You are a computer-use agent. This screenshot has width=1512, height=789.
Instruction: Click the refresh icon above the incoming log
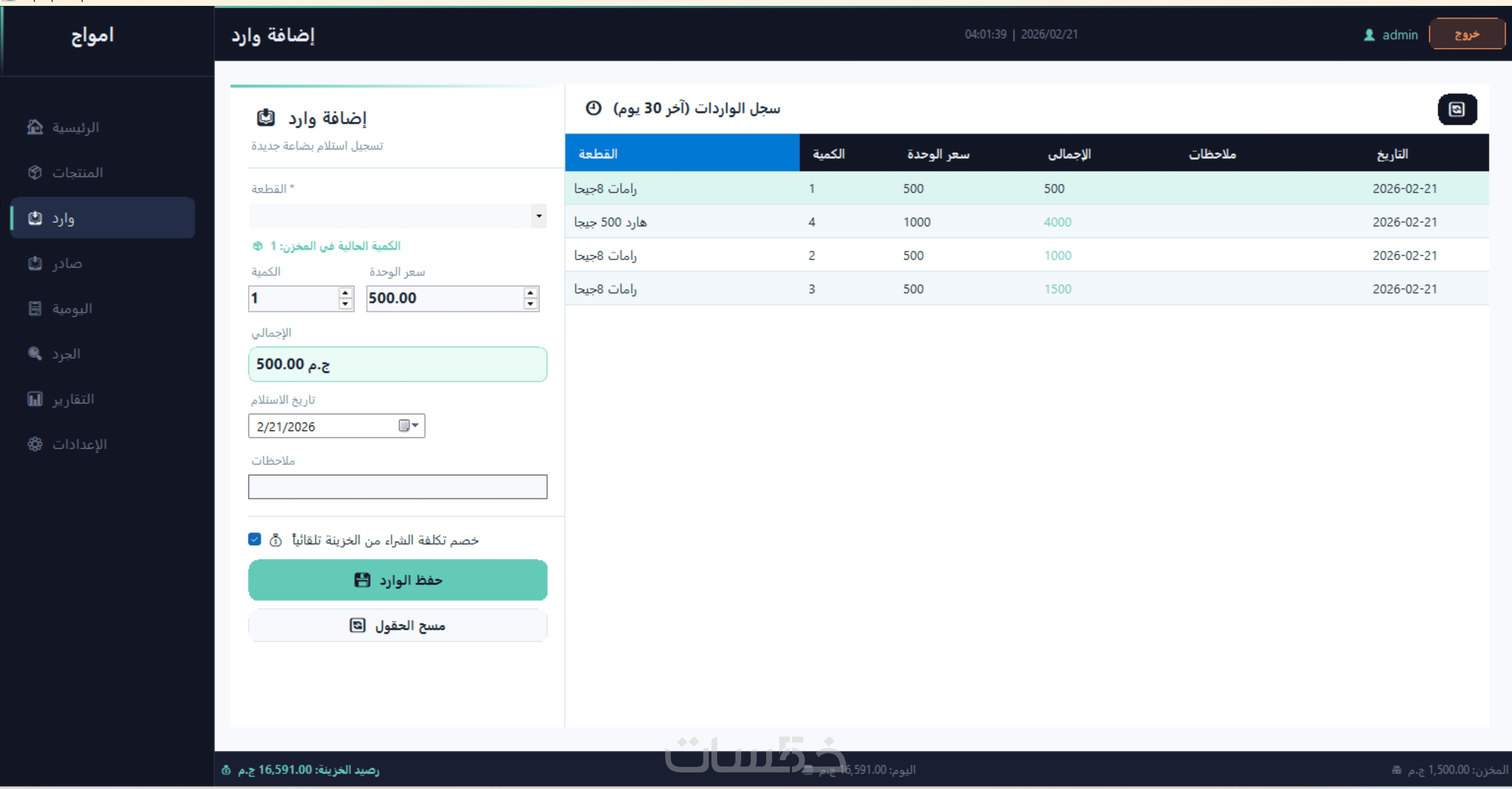click(1457, 109)
